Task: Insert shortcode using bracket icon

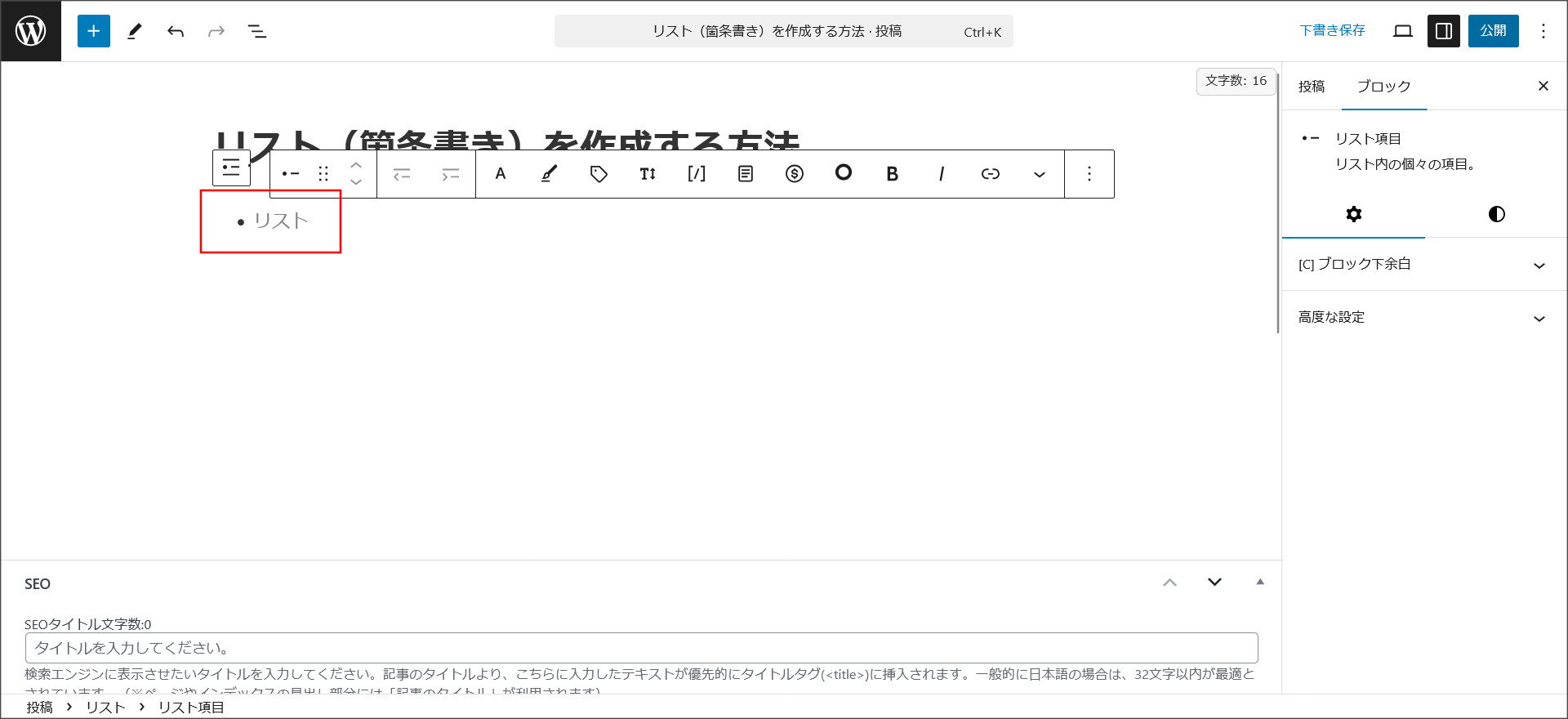Action: pos(697,173)
